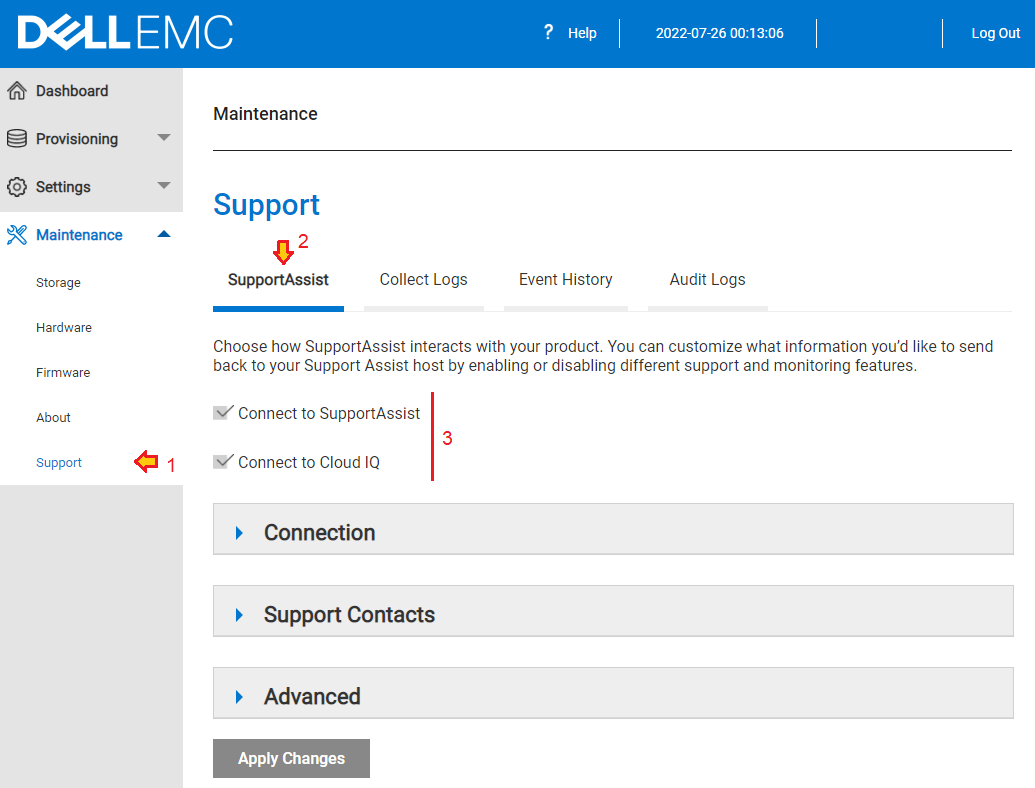This screenshot has width=1035, height=788.
Task: Click the Log Out link
Action: click(x=995, y=32)
